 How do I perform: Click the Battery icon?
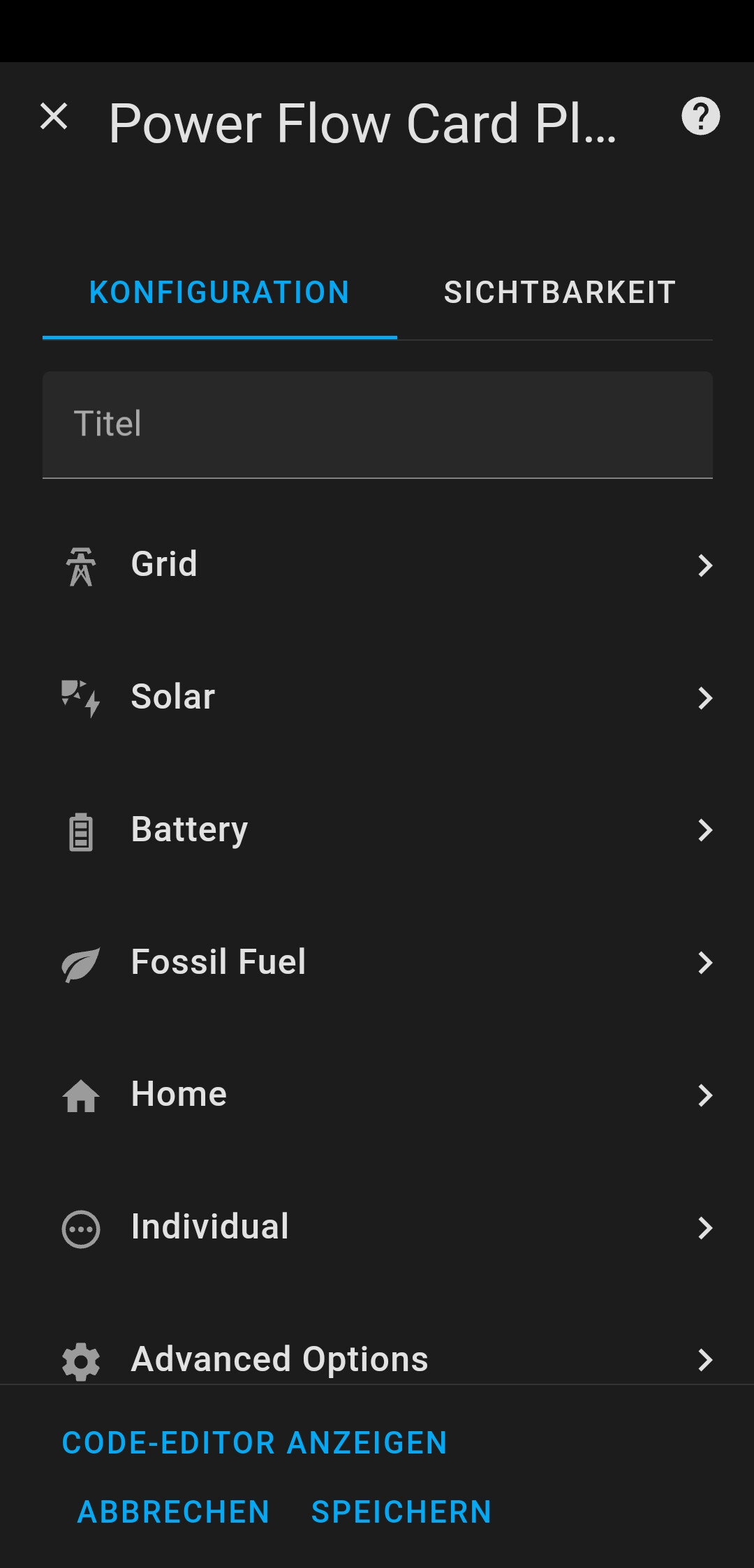pos(81,831)
